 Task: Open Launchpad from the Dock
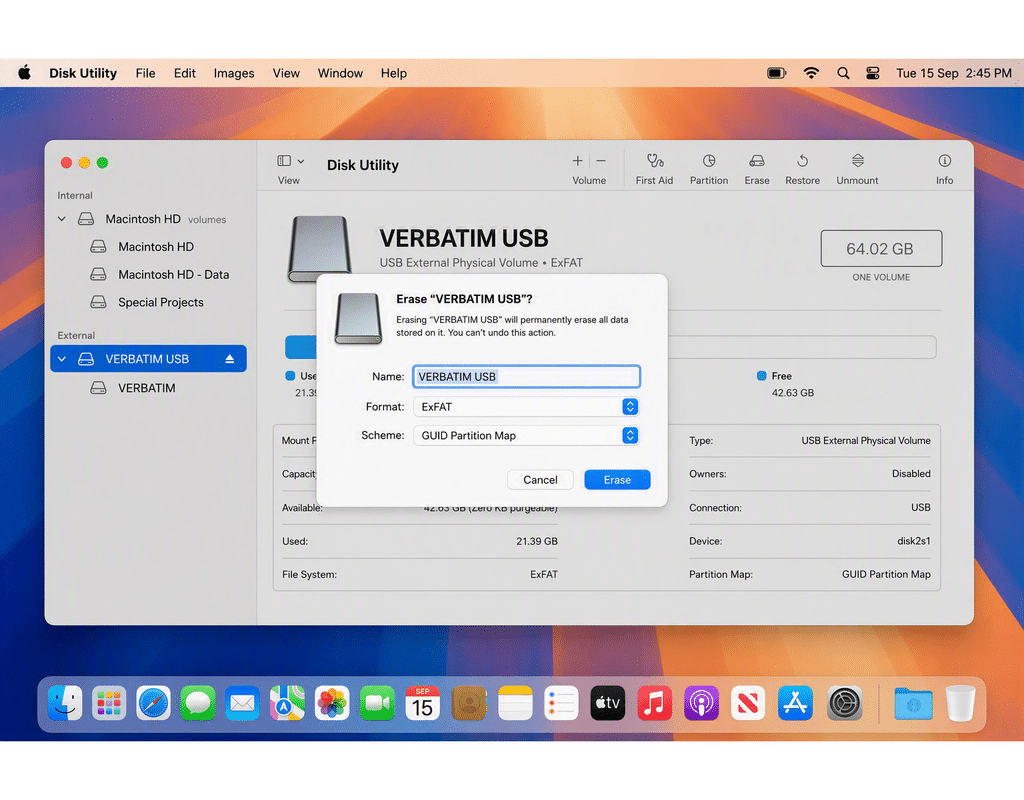pyautogui.click(x=109, y=703)
